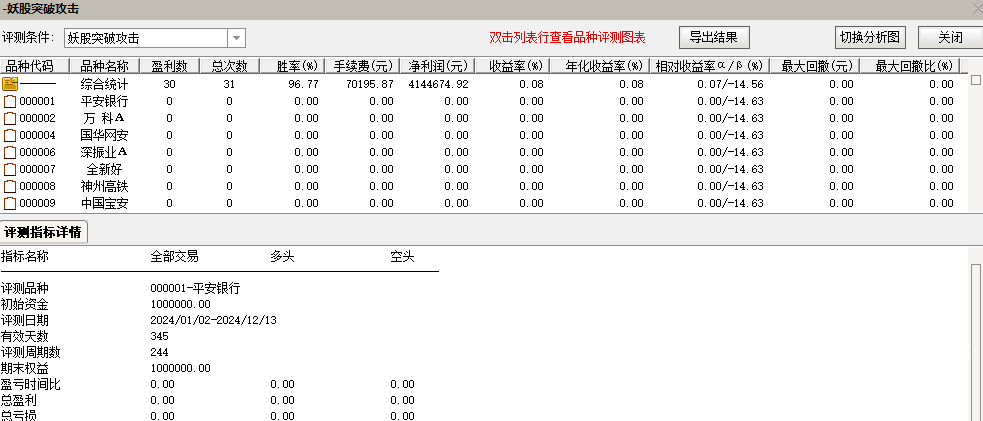
Task: Switch to the 评测指标详情 tab
Action: (44, 232)
